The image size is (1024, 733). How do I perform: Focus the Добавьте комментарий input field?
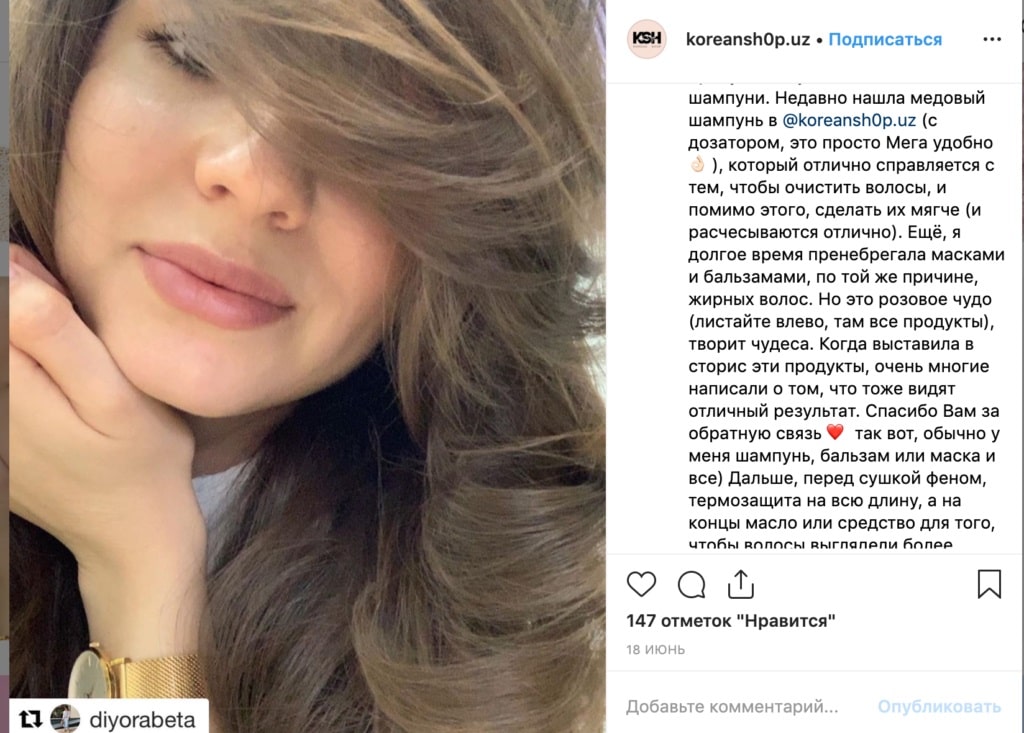pos(731,706)
